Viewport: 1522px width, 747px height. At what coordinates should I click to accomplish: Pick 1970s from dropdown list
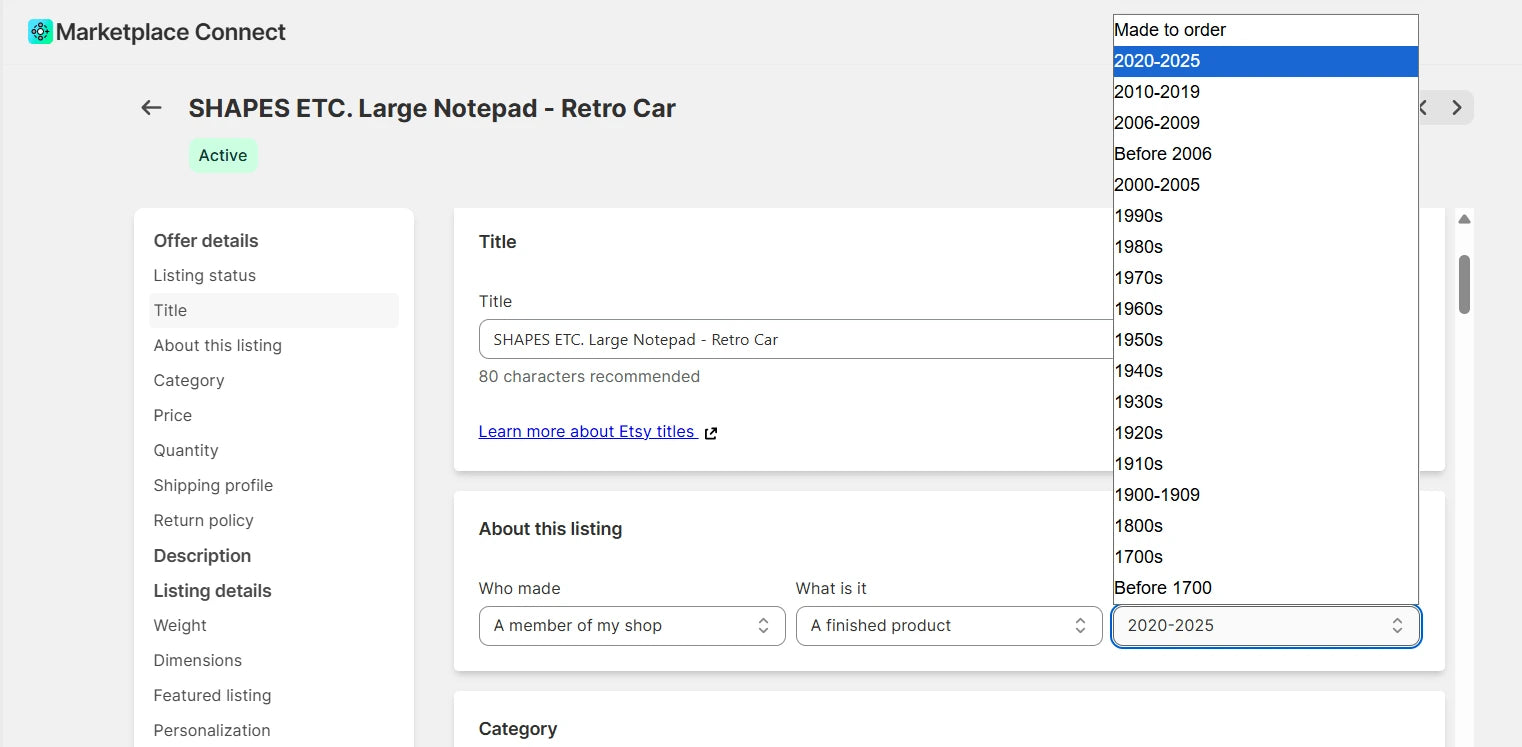coord(1266,278)
